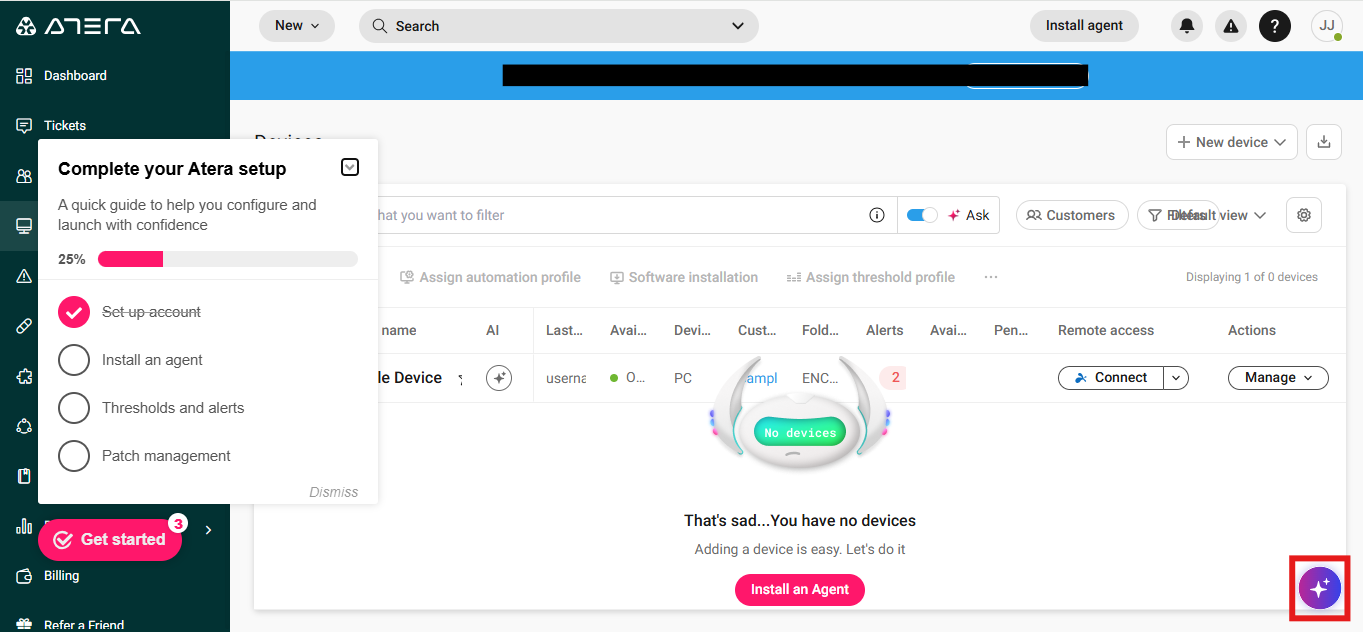
Task: Click the Get started button
Action: [x=110, y=540]
